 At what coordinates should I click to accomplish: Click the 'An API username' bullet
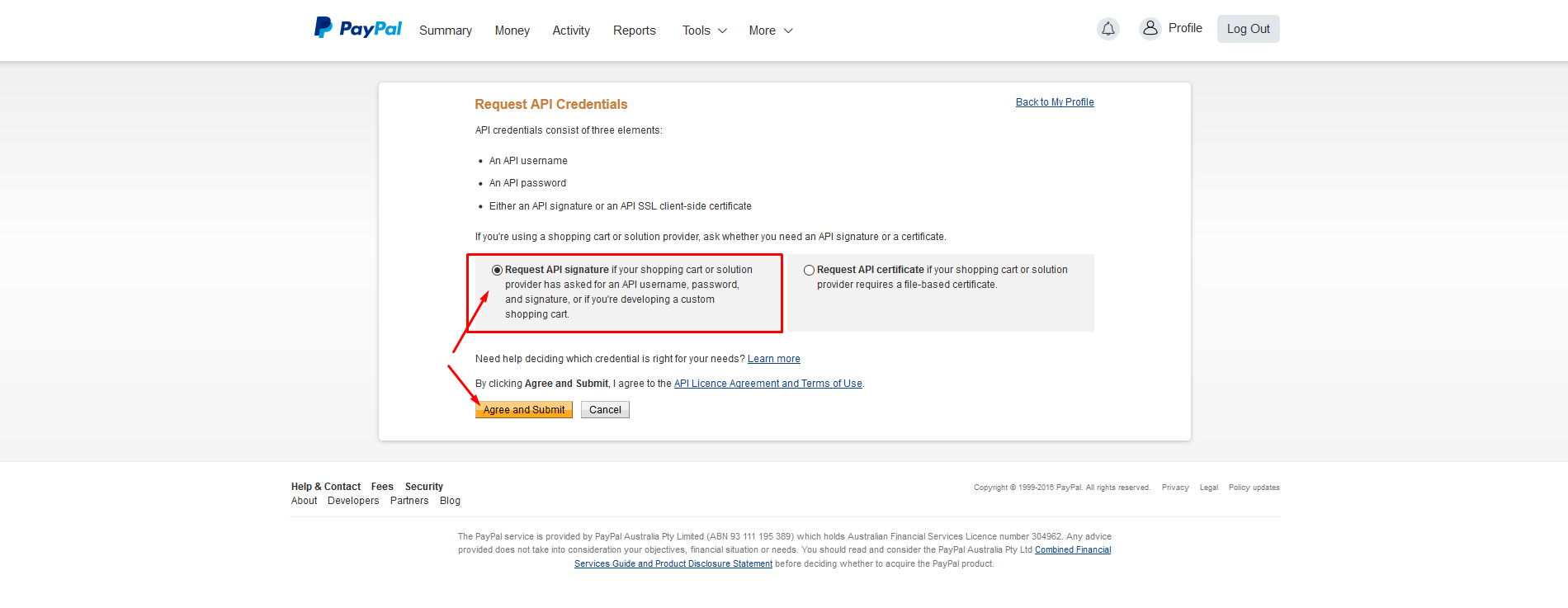pos(528,161)
